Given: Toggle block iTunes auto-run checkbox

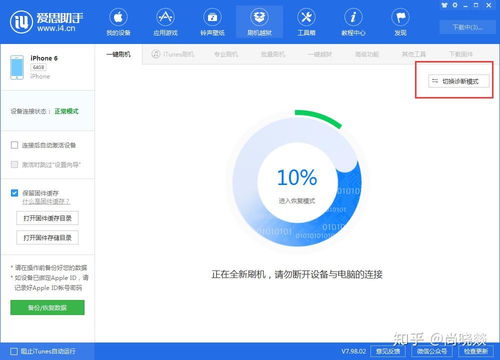Looking at the screenshot, I should tap(14, 351).
